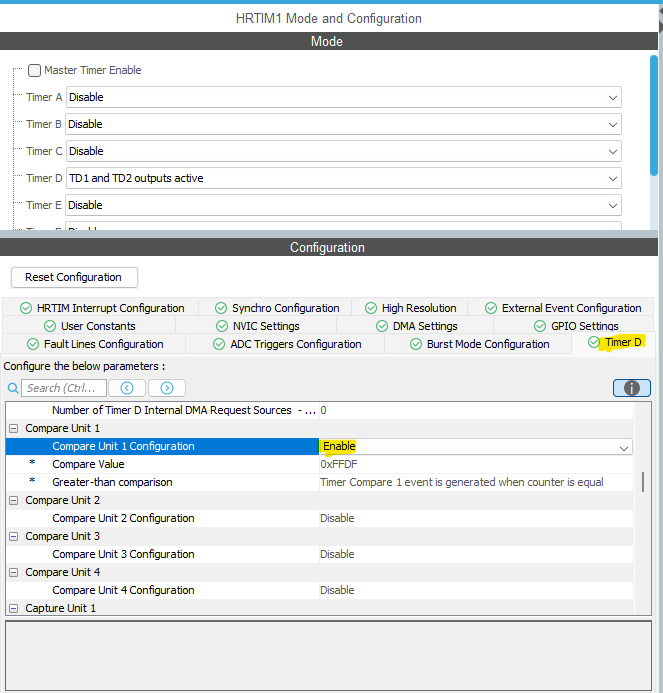Viewport: 663px width, 693px height.
Task: Open External Event Configuration tab
Action: tap(562, 308)
